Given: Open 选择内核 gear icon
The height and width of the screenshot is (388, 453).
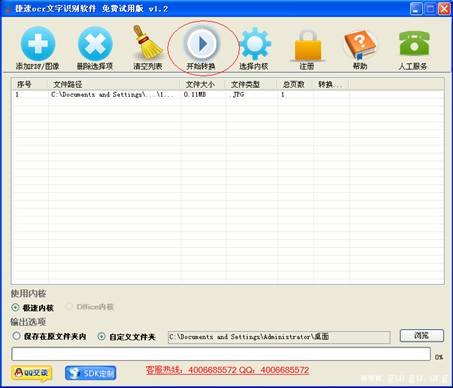Looking at the screenshot, I should pyautogui.click(x=255, y=44).
